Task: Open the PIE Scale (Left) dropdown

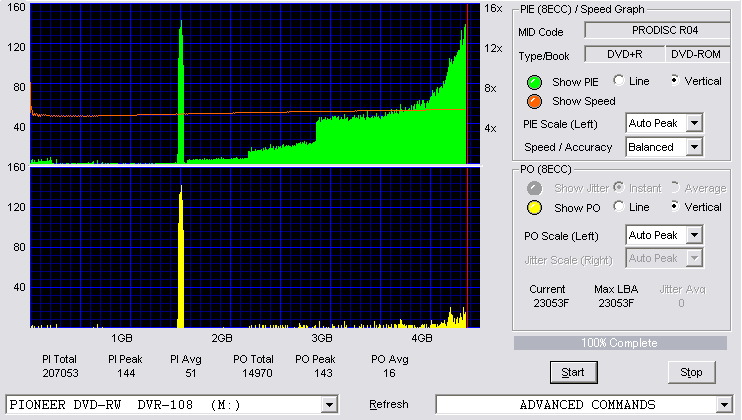Action: pyautogui.click(x=694, y=123)
